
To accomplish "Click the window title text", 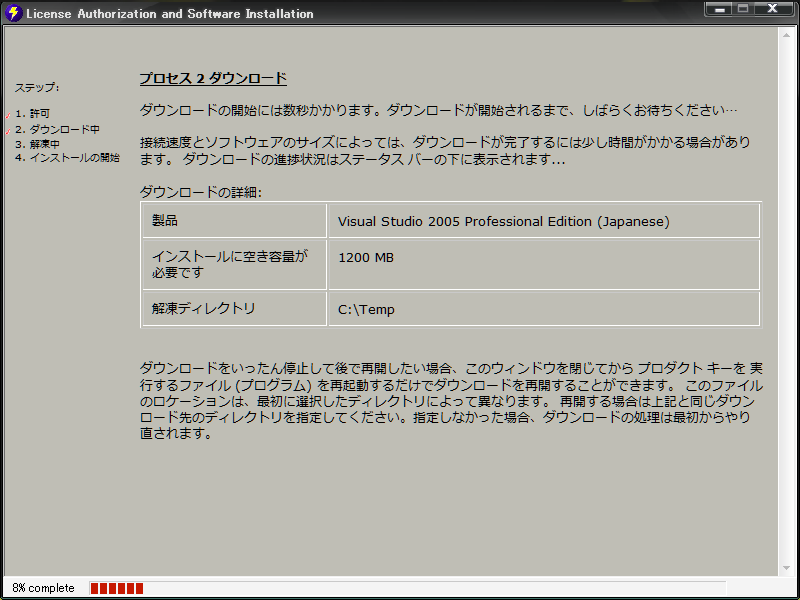I will pyautogui.click(x=169, y=14).
